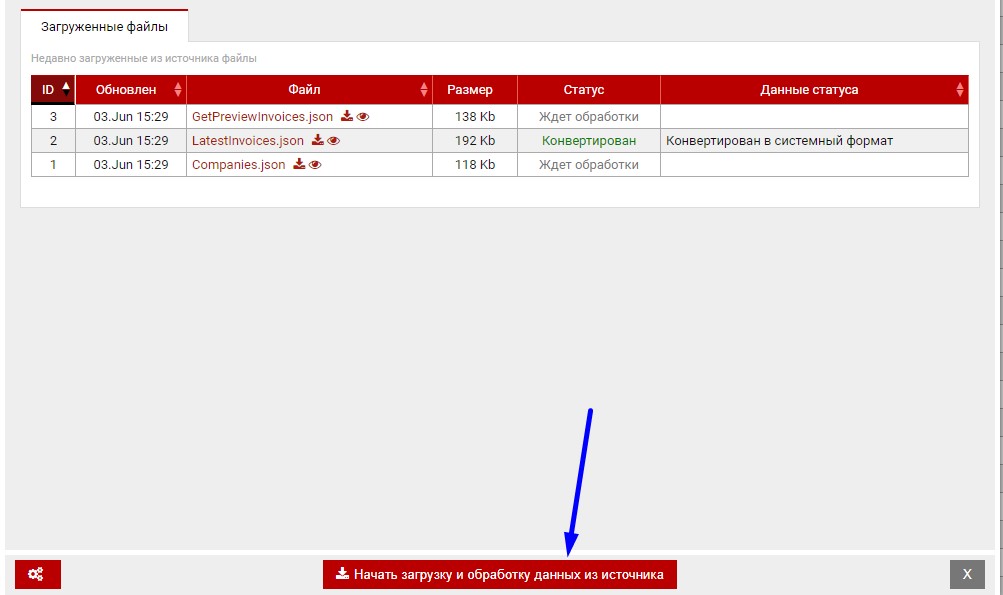
Task: Click Начать загрузку и обработку данных button
Action: click(x=499, y=574)
